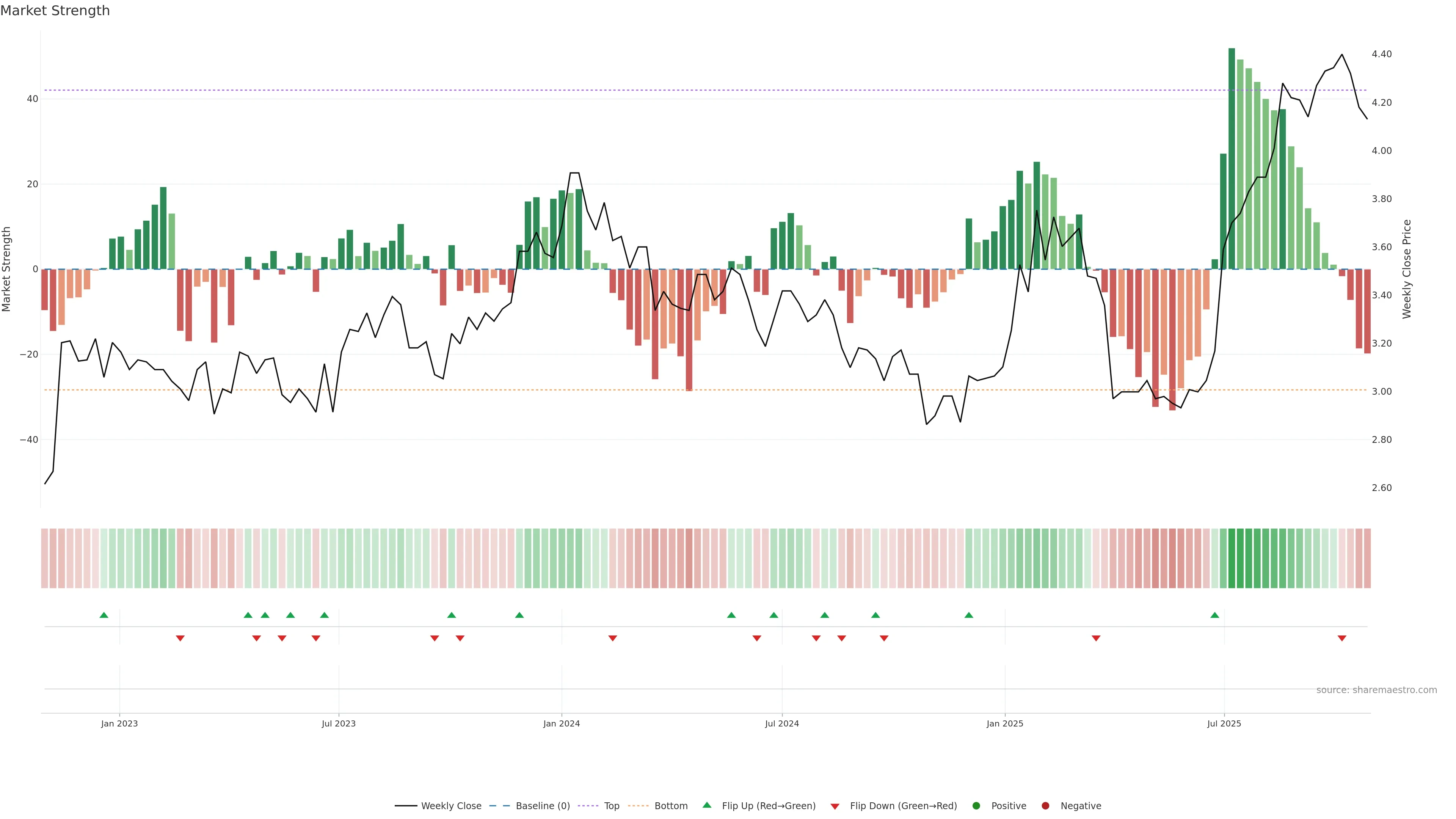Click the first green flip-up triangle marker
This screenshot has height=819, width=1456.
[x=104, y=615]
